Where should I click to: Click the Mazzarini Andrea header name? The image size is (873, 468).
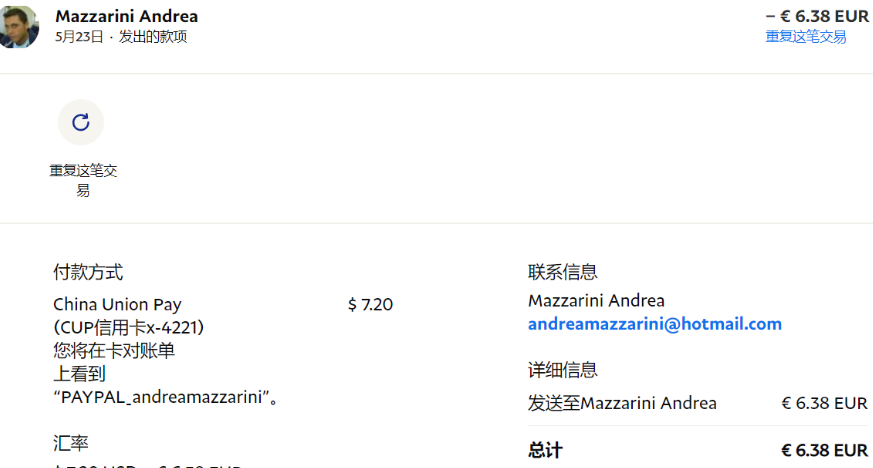[x=126, y=16]
